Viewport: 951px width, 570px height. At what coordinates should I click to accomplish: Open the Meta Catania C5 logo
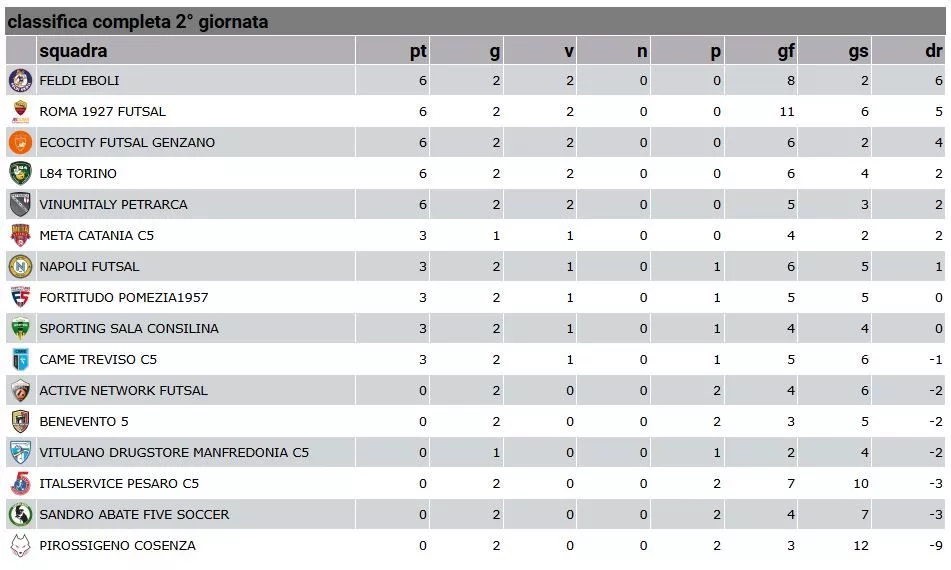(x=20, y=235)
